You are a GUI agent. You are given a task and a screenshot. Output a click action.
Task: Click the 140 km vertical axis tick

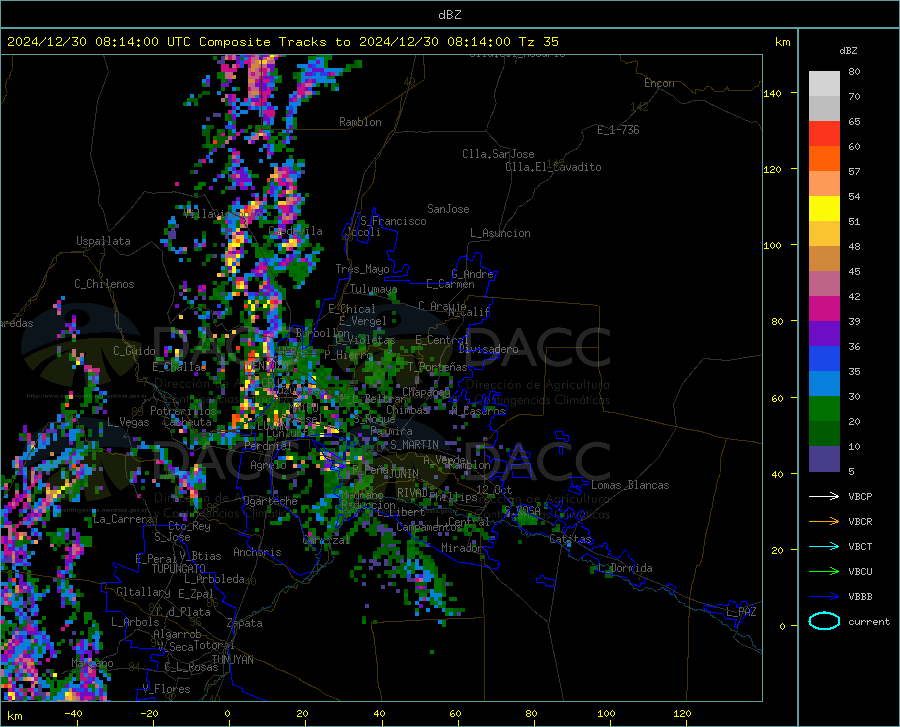pyautogui.click(x=773, y=93)
